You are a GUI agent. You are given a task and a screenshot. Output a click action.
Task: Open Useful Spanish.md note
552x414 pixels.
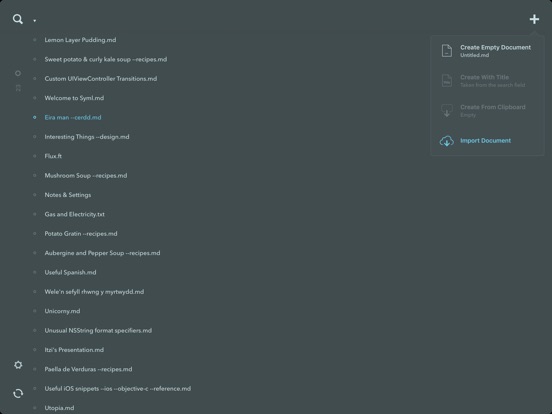tap(70, 272)
